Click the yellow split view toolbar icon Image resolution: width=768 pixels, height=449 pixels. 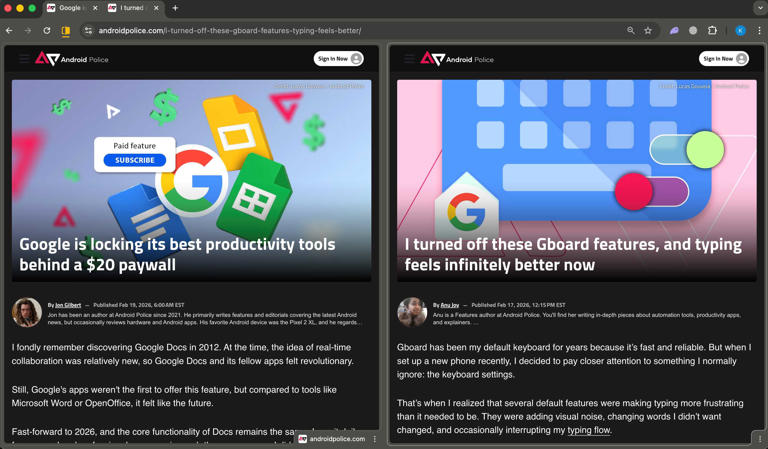pyautogui.click(x=65, y=31)
